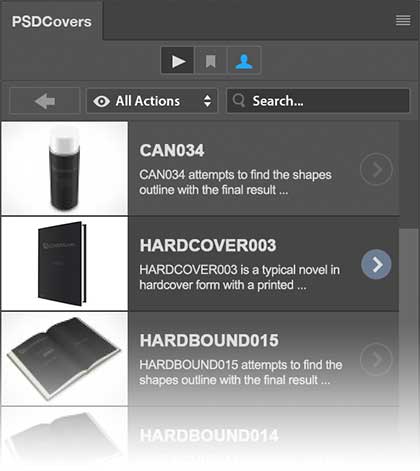Screen dimensions: 420x471
Task: Open the user account icon
Action: 244,61
